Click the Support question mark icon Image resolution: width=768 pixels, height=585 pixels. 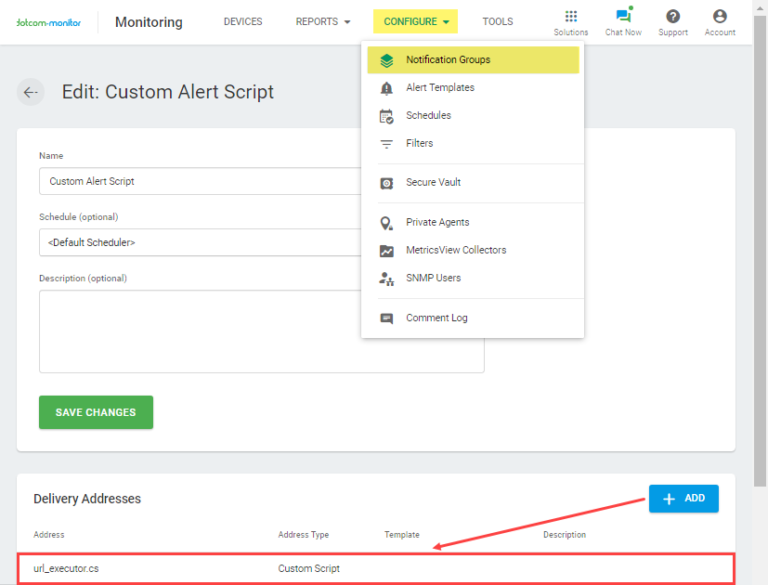673,17
